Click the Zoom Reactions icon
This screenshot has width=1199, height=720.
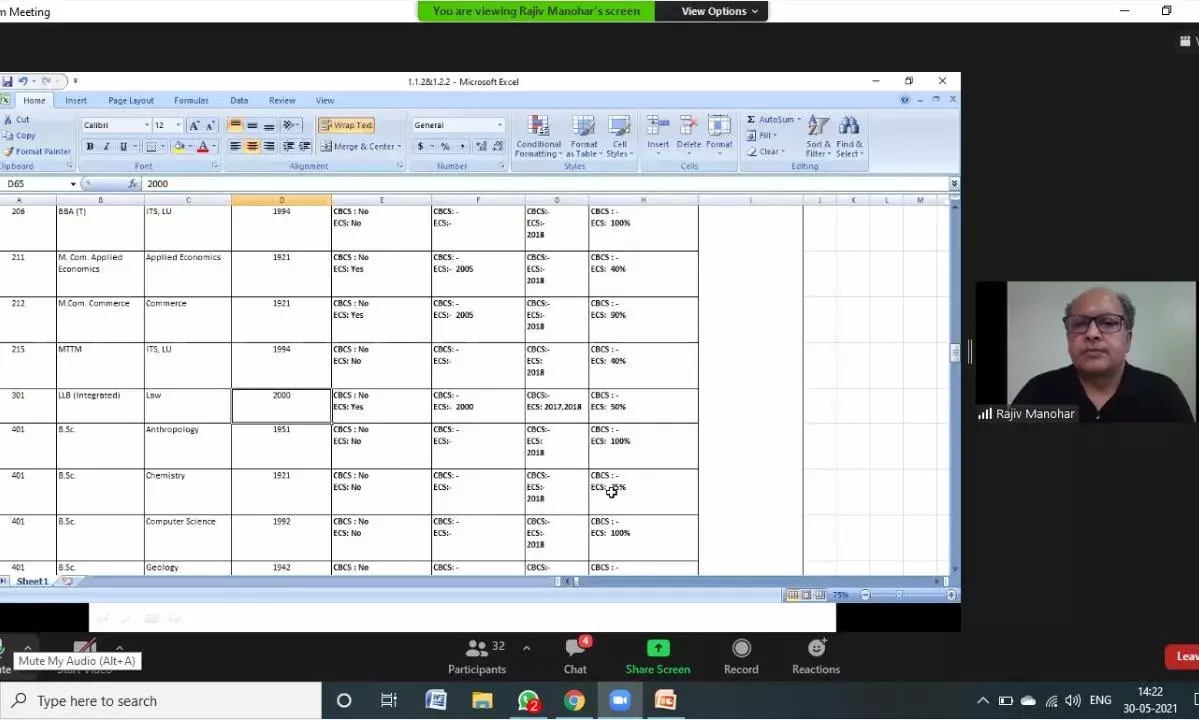coord(816,649)
